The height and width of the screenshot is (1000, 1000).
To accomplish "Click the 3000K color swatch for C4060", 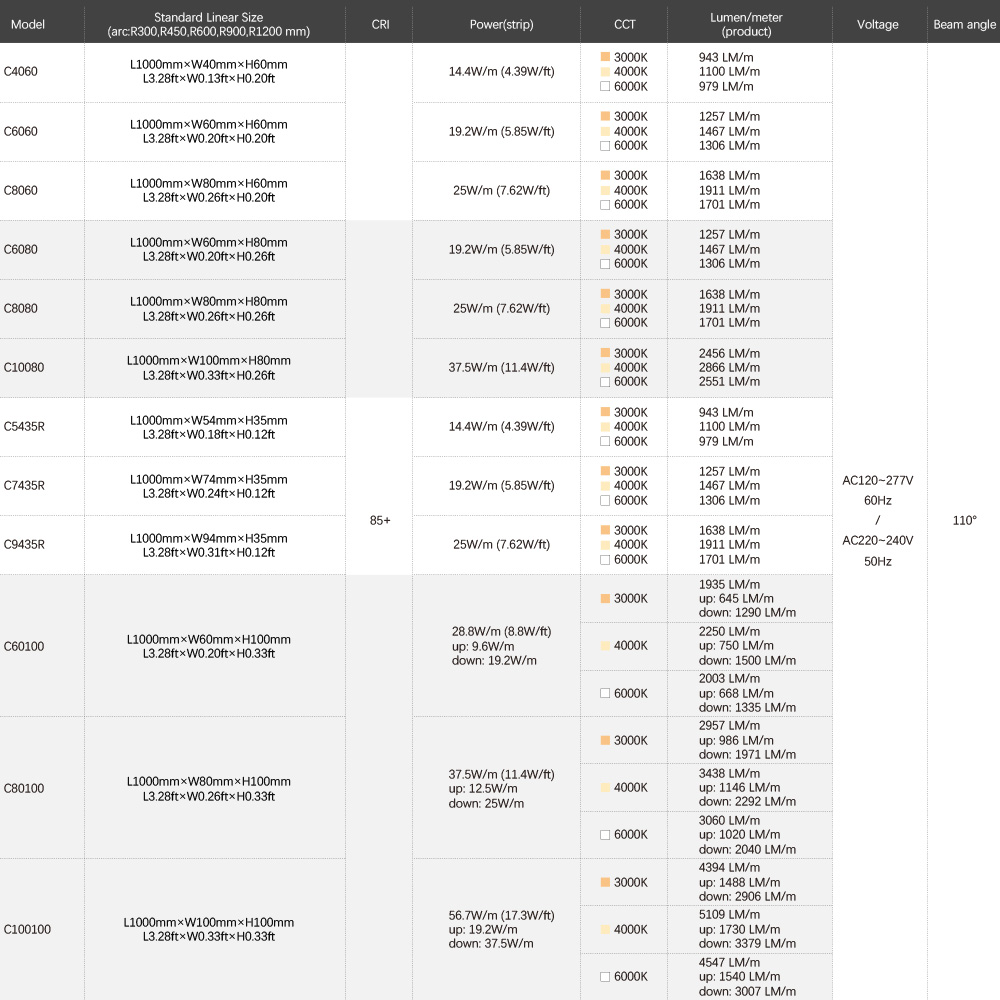I will point(605,58).
